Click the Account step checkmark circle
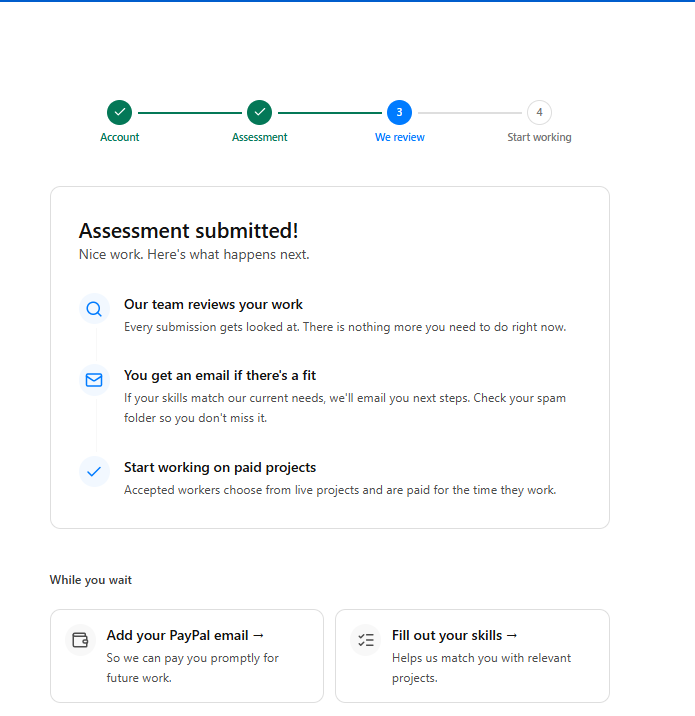This screenshot has width=695, height=716. (x=120, y=112)
